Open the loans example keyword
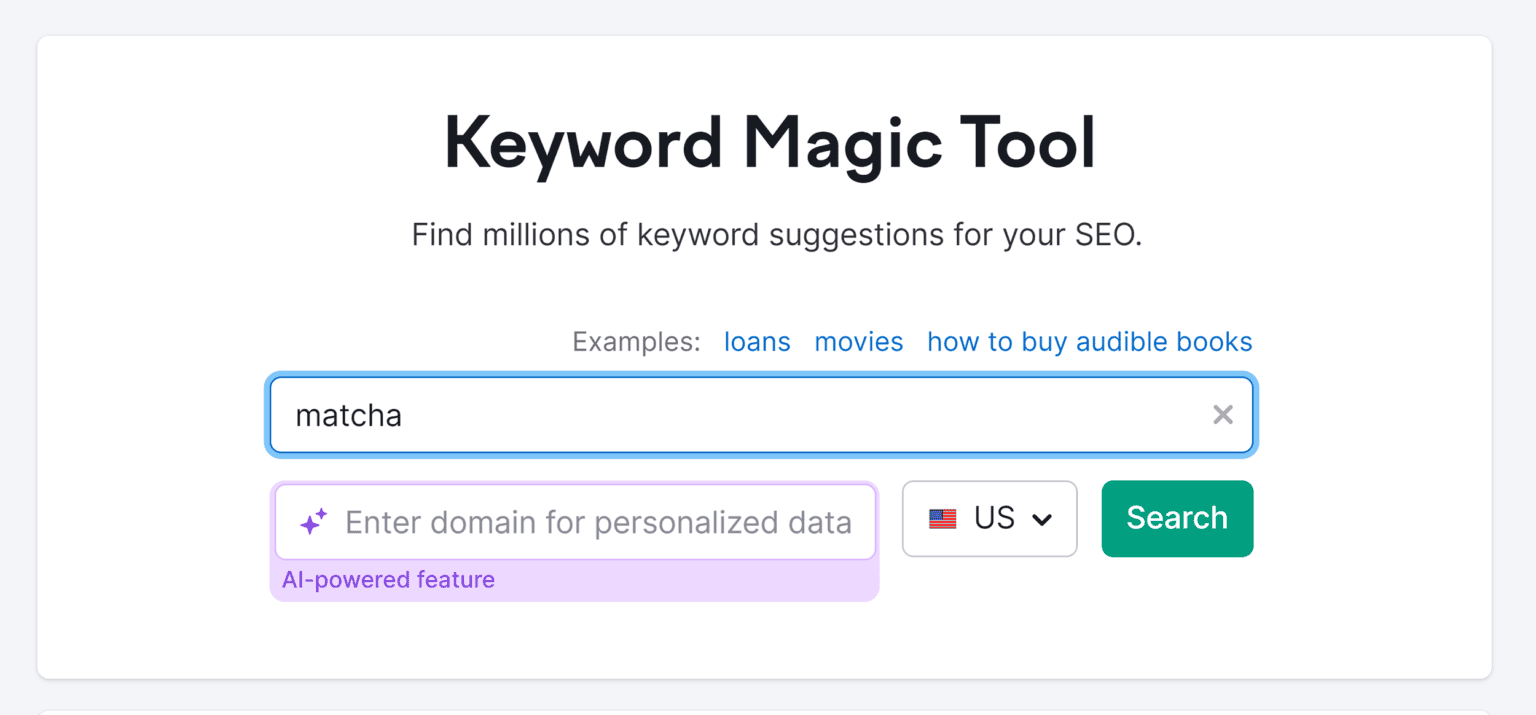Image resolution: width=1536 pixels, height=715 pixels. [757, 341]
